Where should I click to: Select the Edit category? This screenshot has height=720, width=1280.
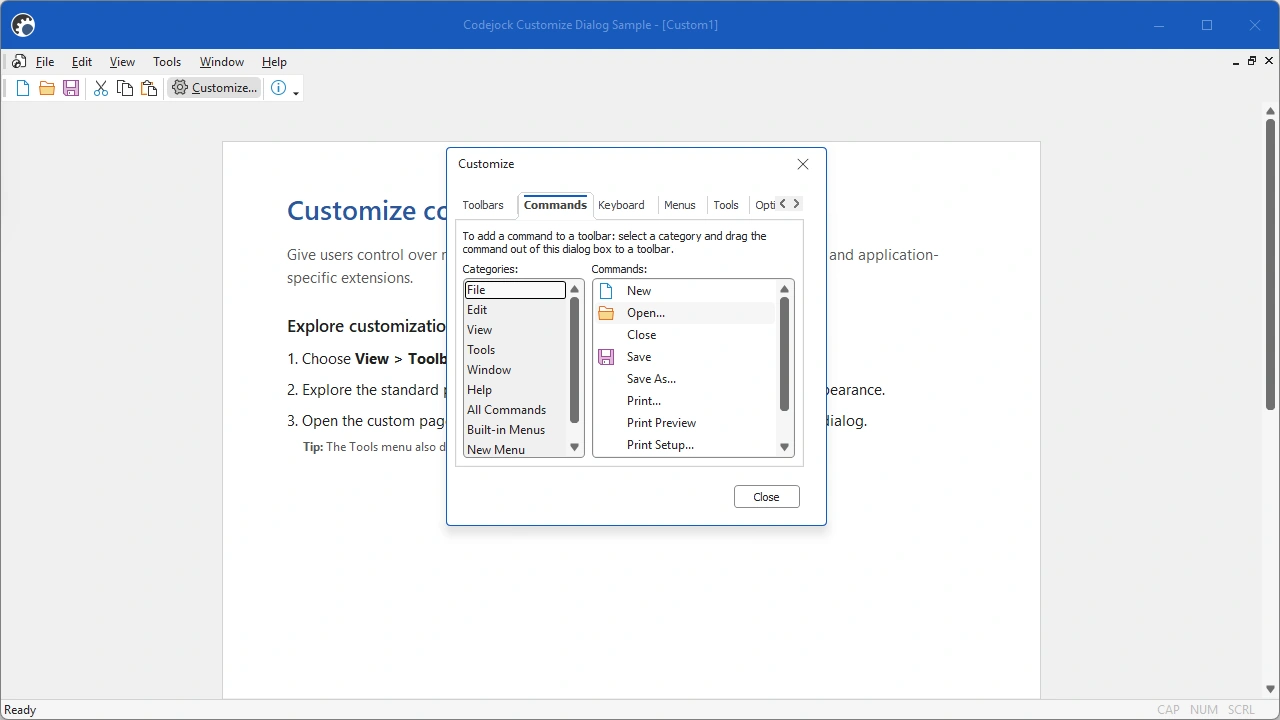click(x=515, y=310)
